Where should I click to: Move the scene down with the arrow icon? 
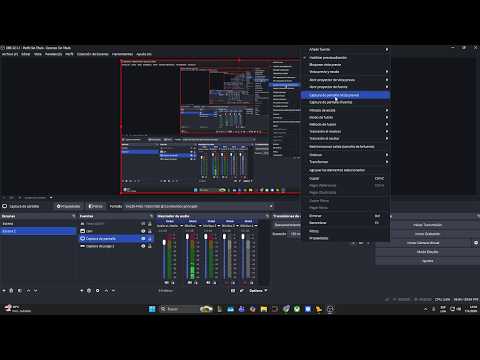click(36, 291)
